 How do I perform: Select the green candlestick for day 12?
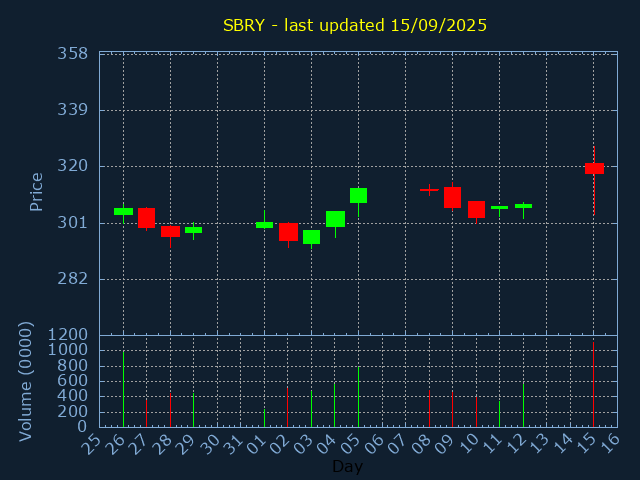point(523,206)
